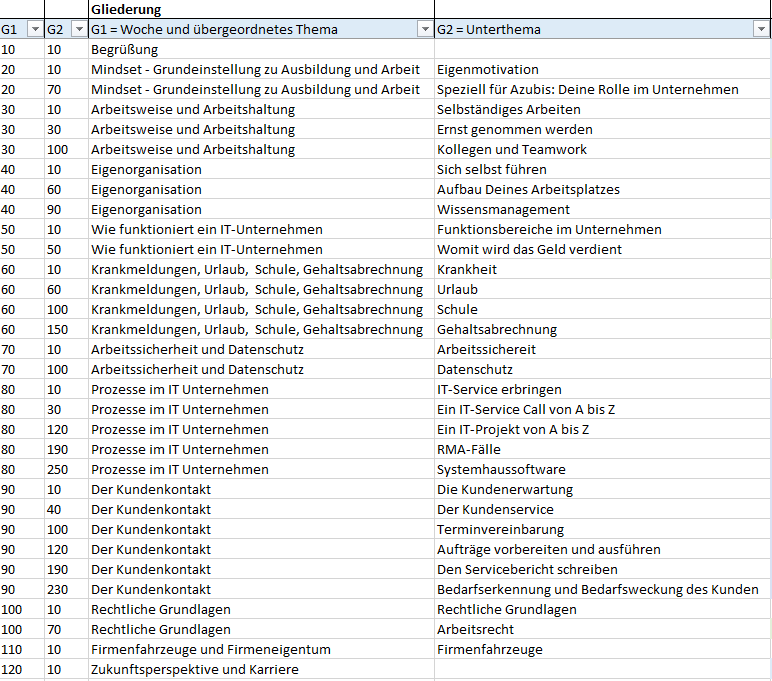The width and height of the screenshot is (772, 681).
Task: Select the Aufbau Deines Arbeitsplatzes cell
Action: [602, 190]
